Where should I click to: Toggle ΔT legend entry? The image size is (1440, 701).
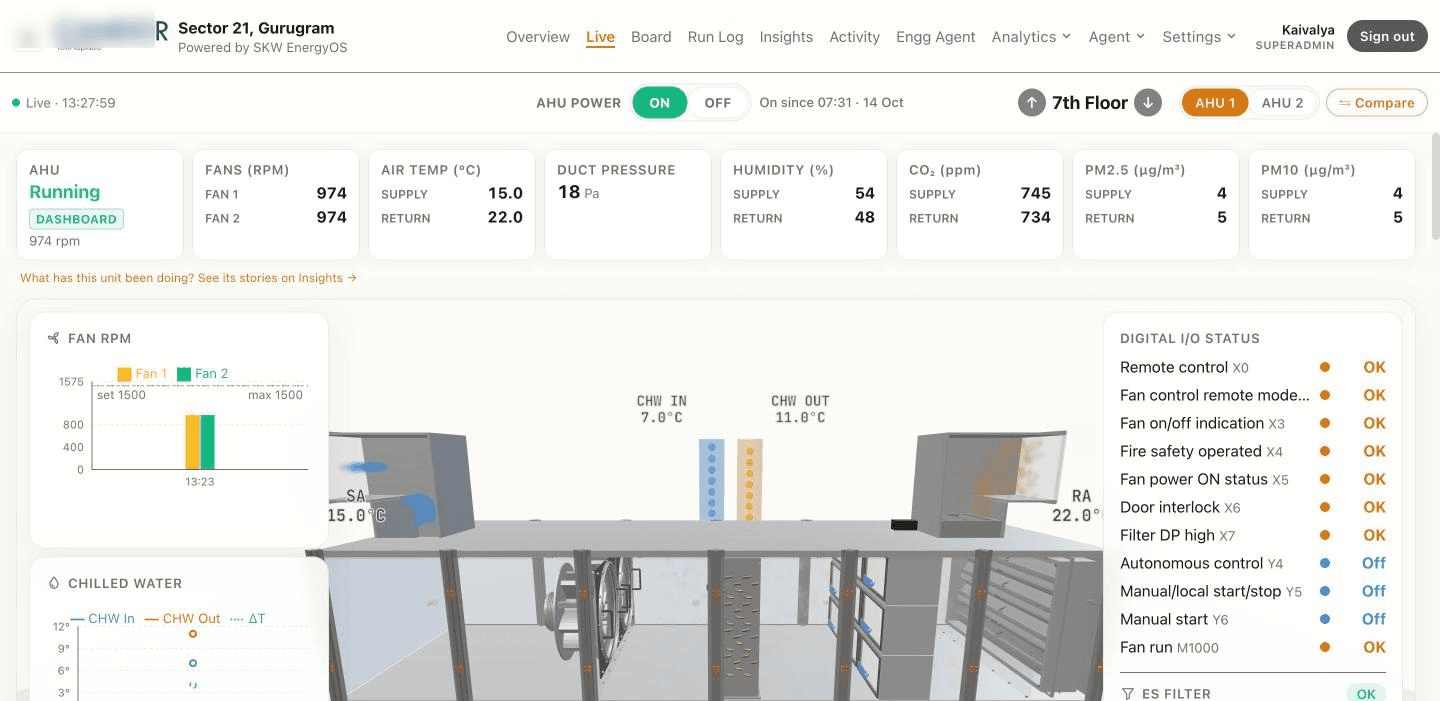coord(248,618)
